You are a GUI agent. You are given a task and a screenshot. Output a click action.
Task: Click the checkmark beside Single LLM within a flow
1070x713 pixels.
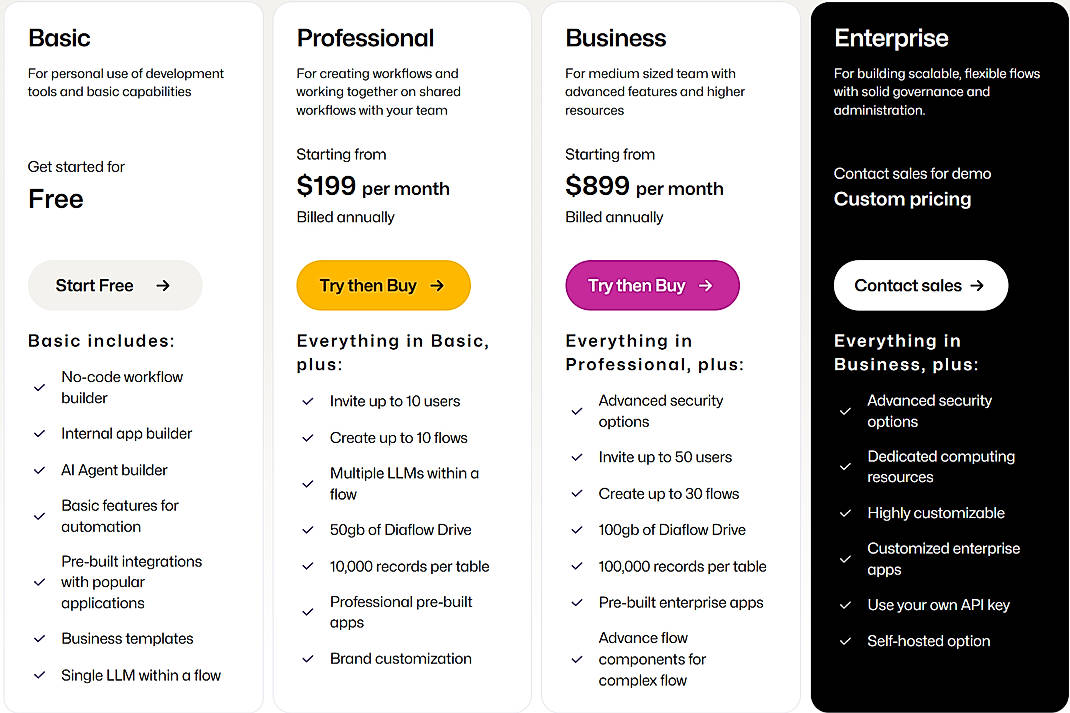[x=39, y=675]
